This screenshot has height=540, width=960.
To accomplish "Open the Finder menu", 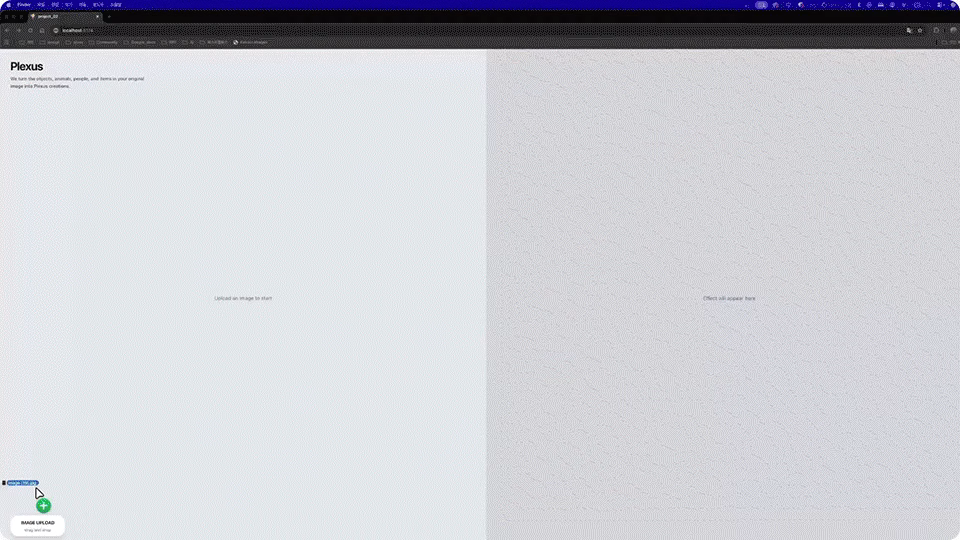I will [x=24, y=4].
